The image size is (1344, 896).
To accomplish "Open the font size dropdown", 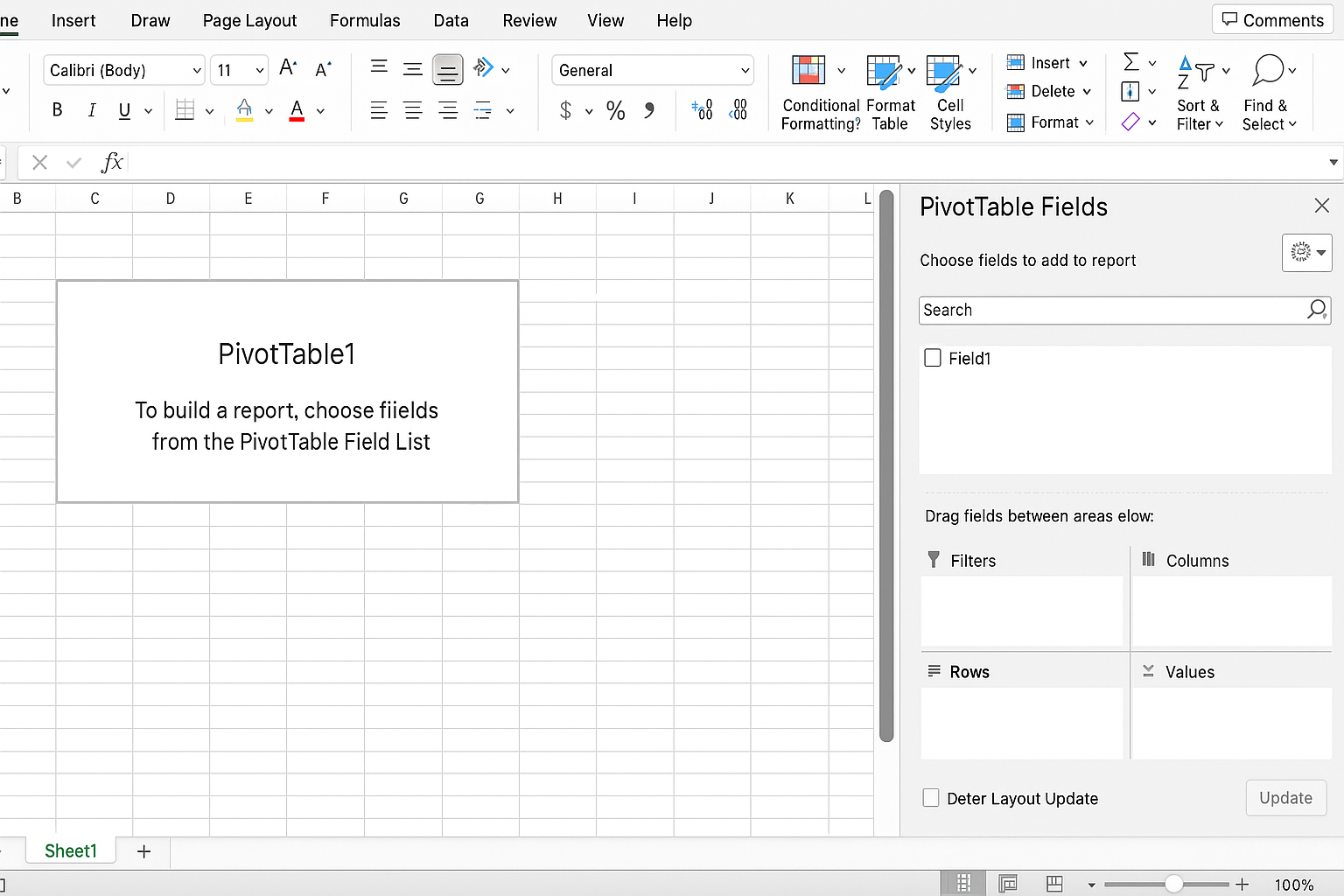I will click(260, 70).
